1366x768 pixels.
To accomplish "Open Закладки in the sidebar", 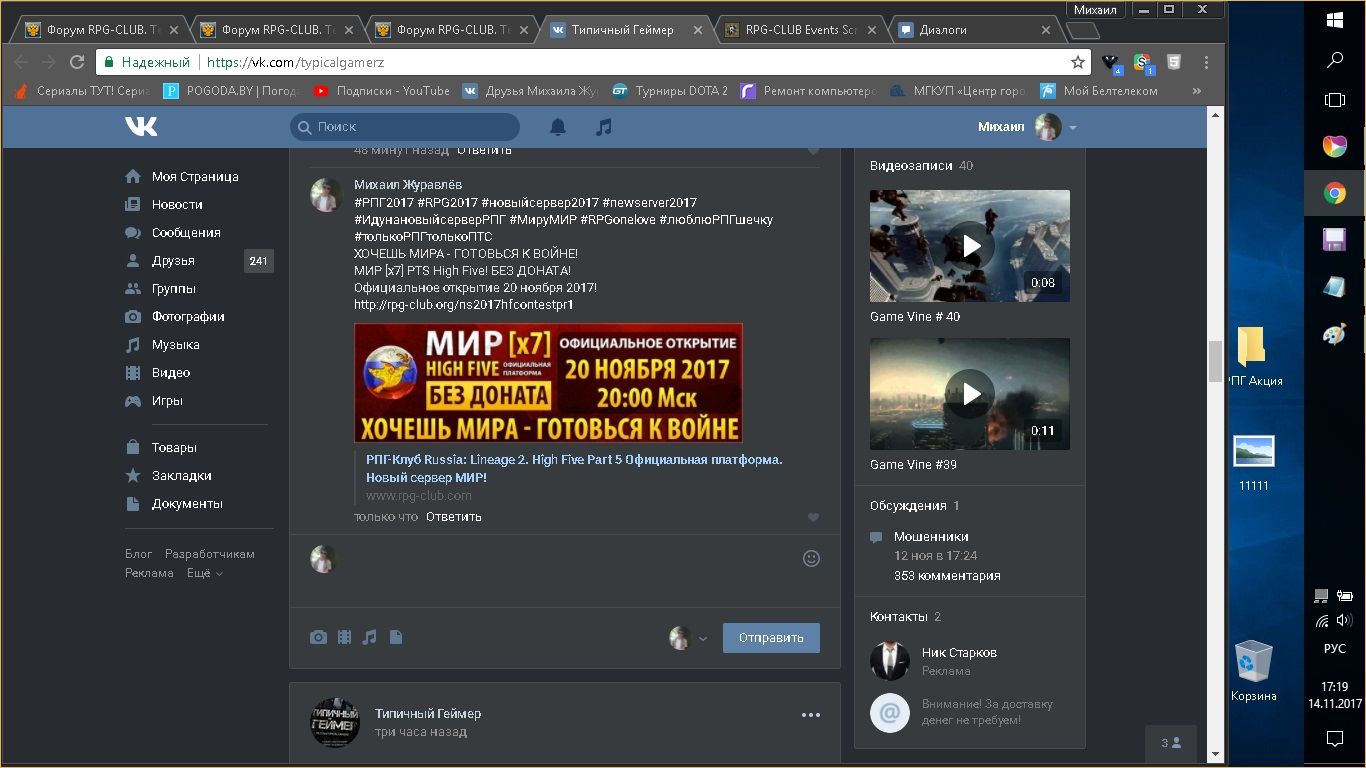I will 181,475.
